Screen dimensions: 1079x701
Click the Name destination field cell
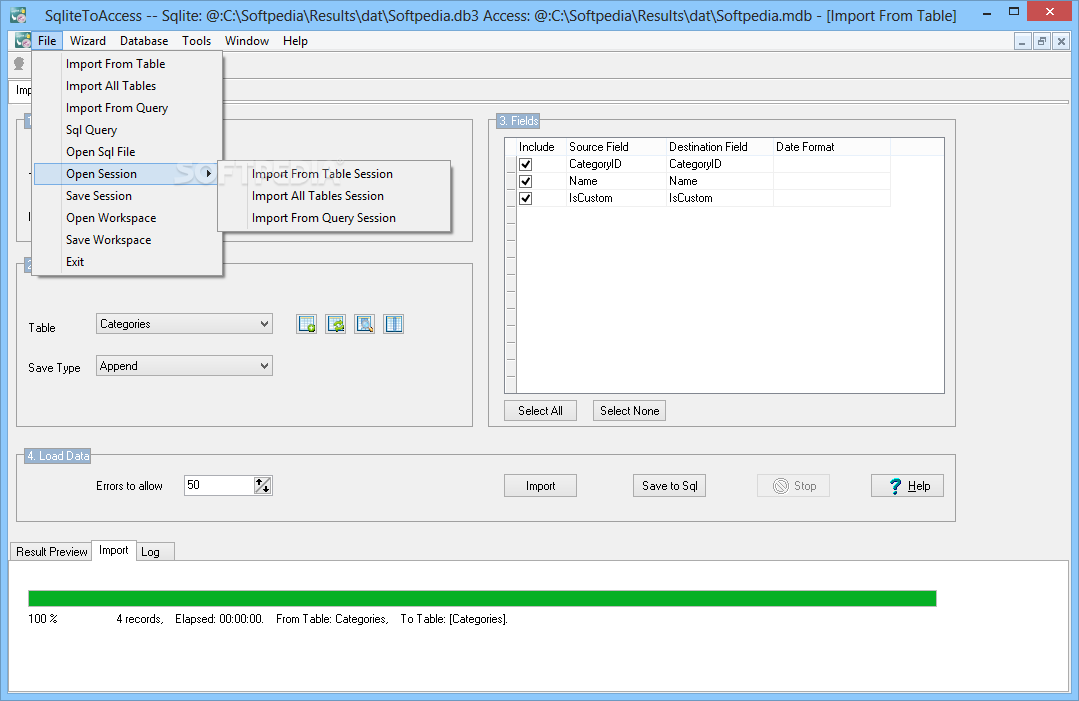click(720, 181)
